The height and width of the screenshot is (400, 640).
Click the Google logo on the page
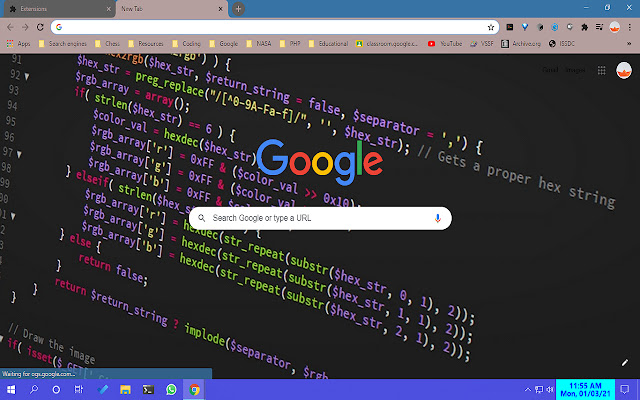[320, 162]
